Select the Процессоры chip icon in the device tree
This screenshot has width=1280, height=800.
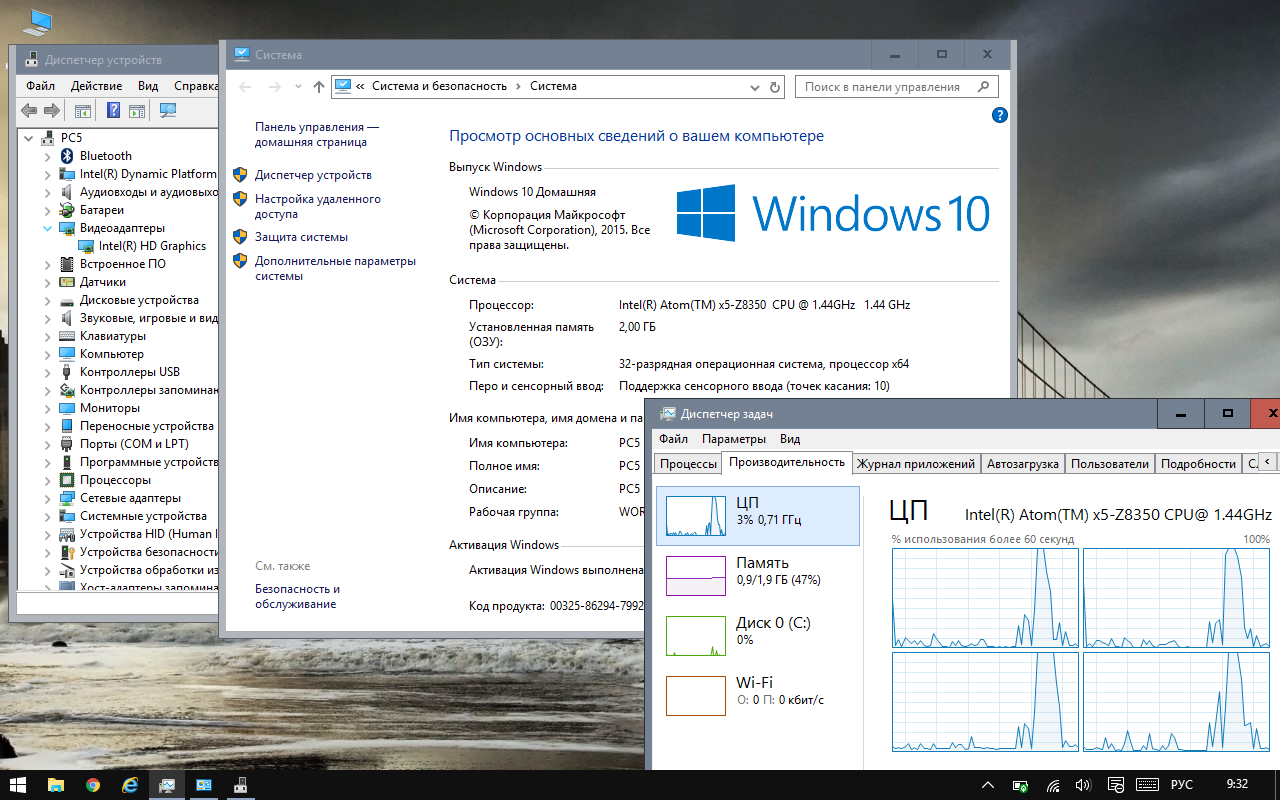67,480
